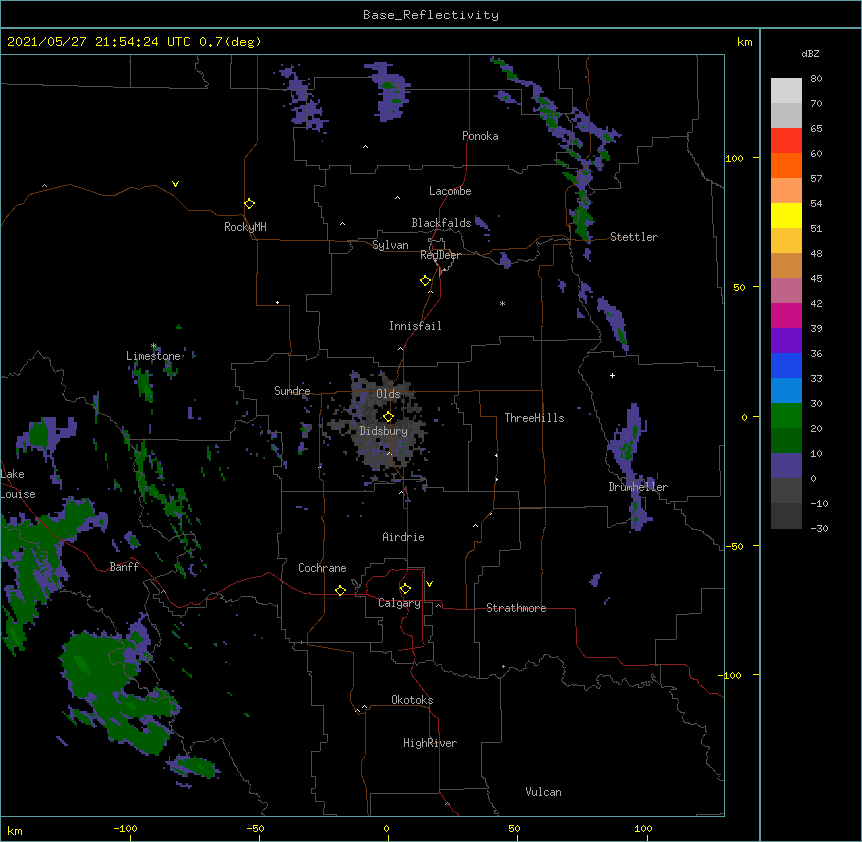Click the yellow diamond marker south of RedDeer

[425, 281]
